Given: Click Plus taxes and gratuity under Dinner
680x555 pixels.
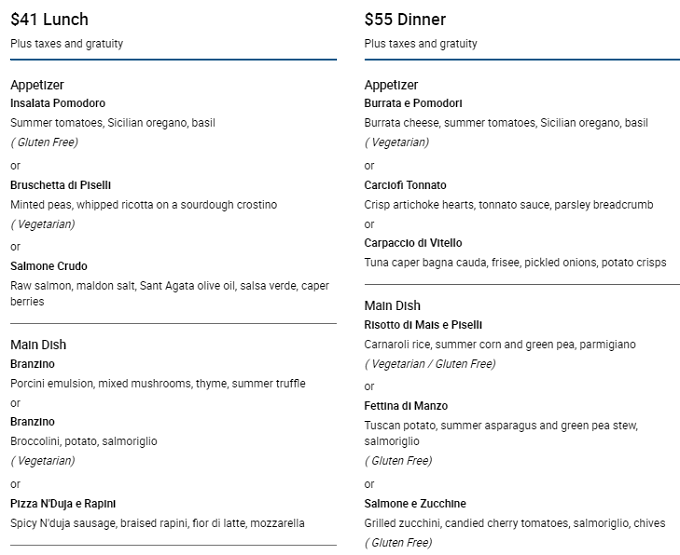Looking at the screenshot, I should point(421,43).
